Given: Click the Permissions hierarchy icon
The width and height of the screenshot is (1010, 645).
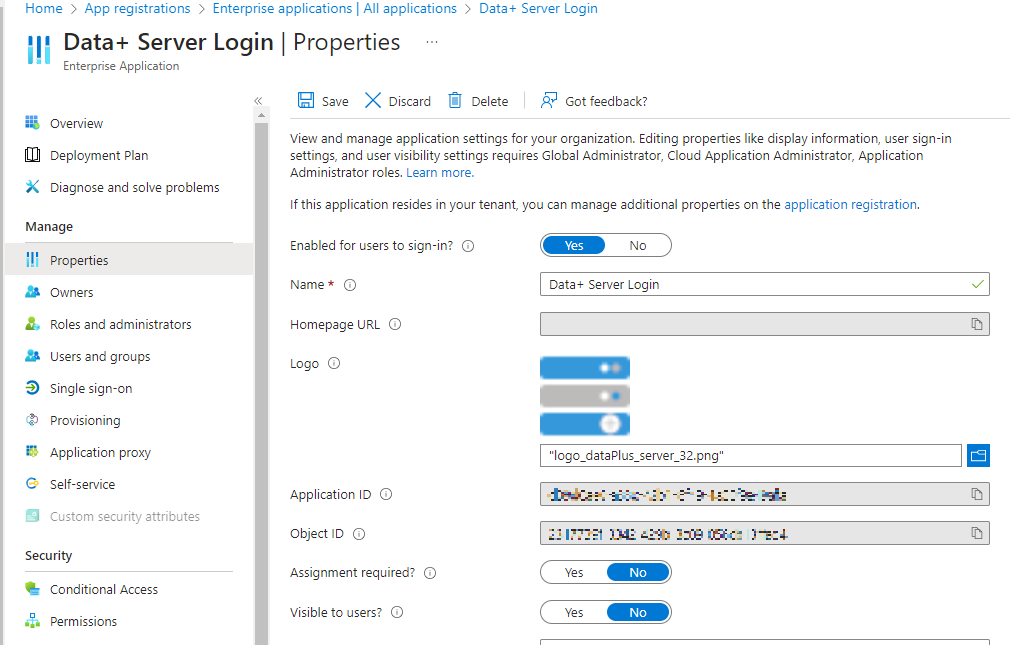Looking at the screenshot, I should click(32, 621).
